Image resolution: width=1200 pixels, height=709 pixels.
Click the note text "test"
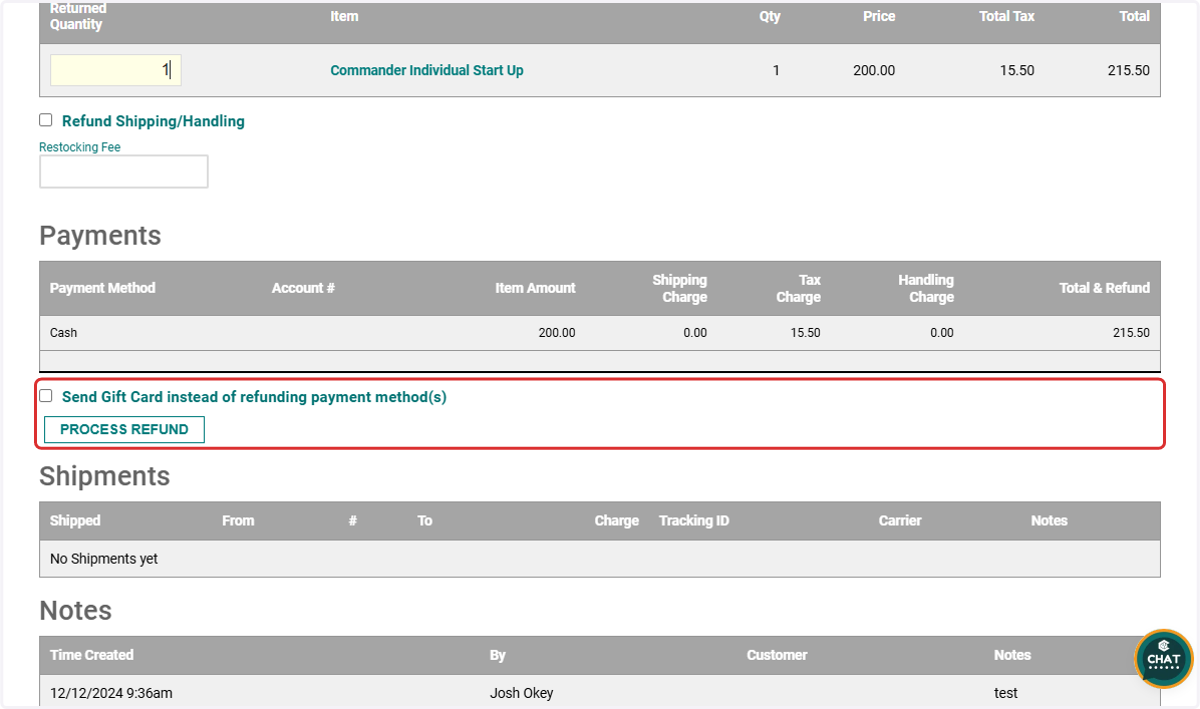coord(1006,693)
